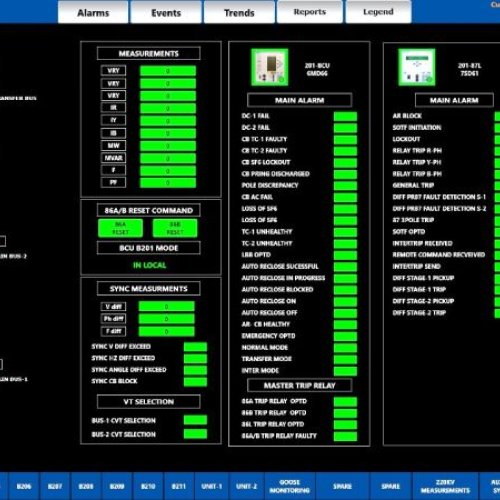Navigate to bay B211

pyautogui.click(x=179, y=486)
